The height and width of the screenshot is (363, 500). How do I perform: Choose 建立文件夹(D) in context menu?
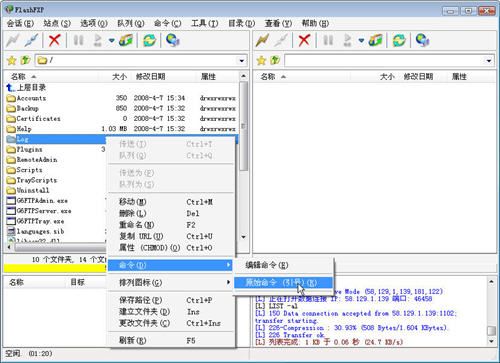point(171,312)
